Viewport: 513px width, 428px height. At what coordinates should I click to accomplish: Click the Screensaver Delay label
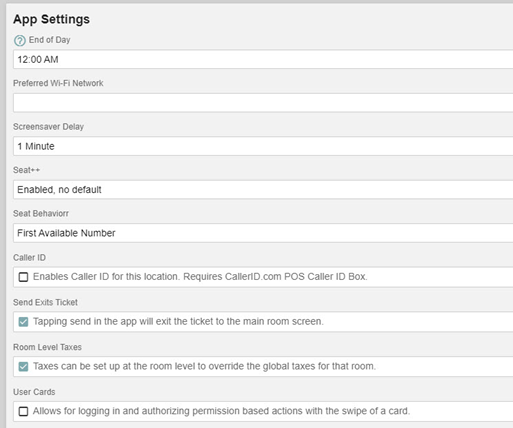pyautogui.click(x=48, y=127)
